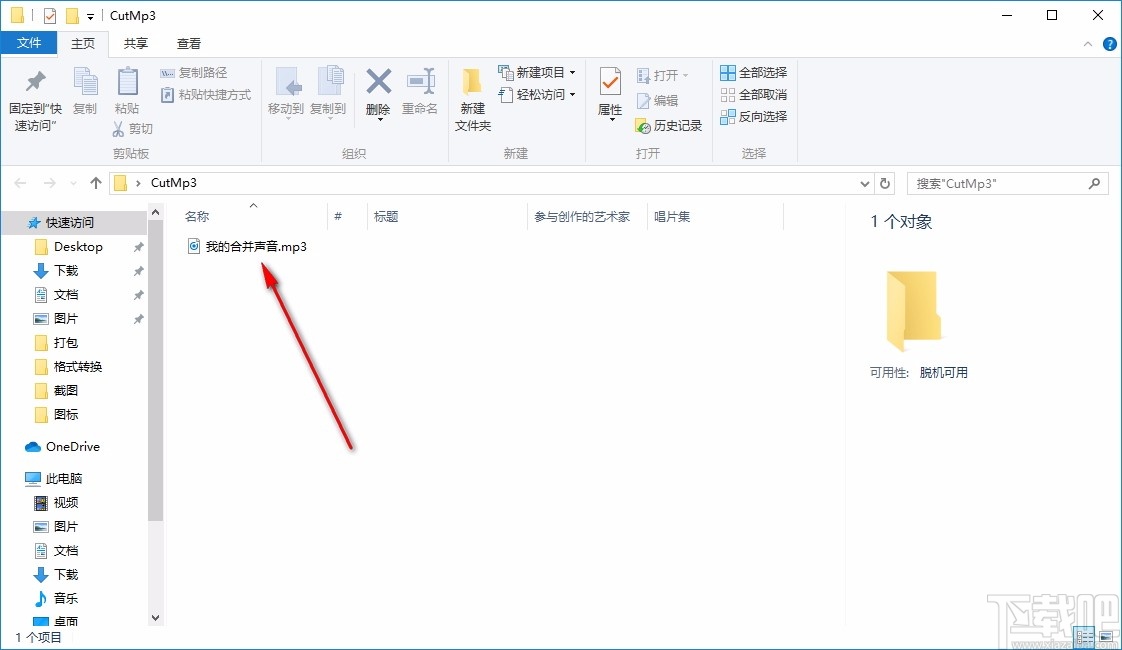This screenshot has height=650, width=1122.
Task: Select all items using the 全部选择 icon
Action: click(752, 73)
